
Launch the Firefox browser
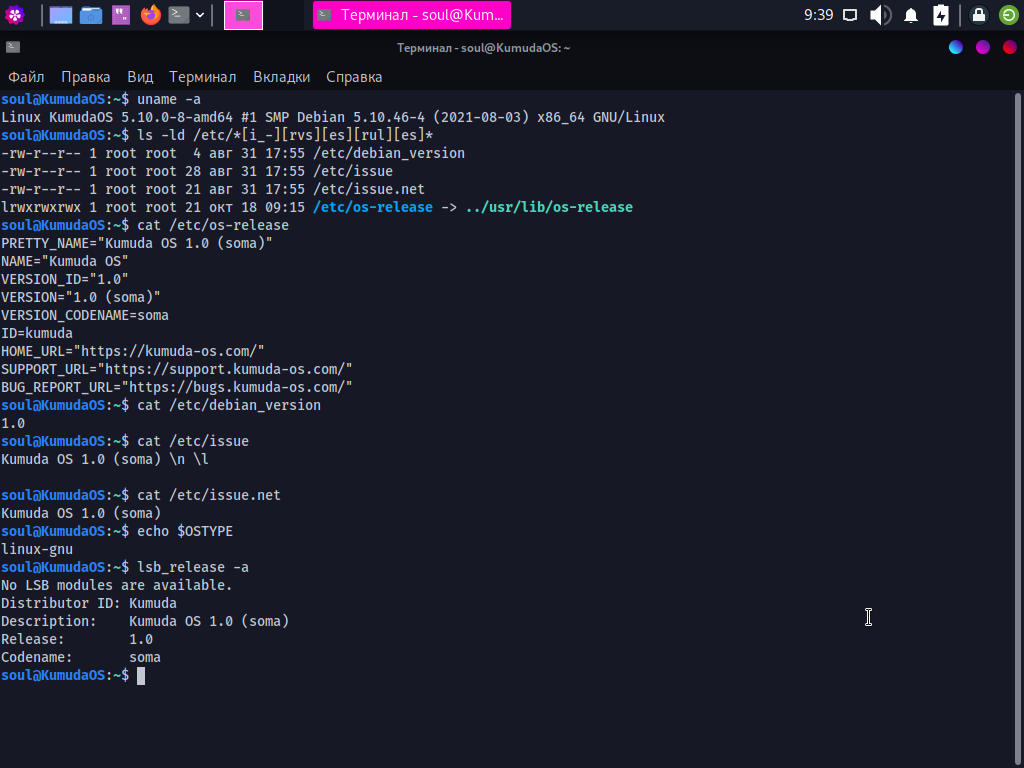tap(151, 14)
